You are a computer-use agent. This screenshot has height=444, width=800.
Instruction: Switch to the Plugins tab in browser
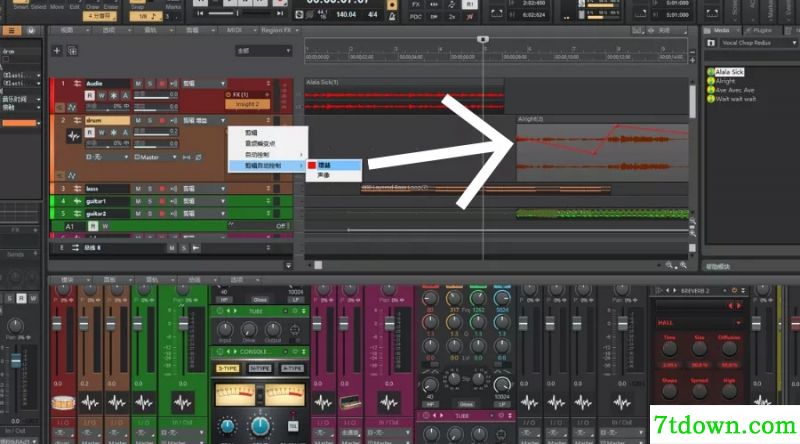pos(762,31)
